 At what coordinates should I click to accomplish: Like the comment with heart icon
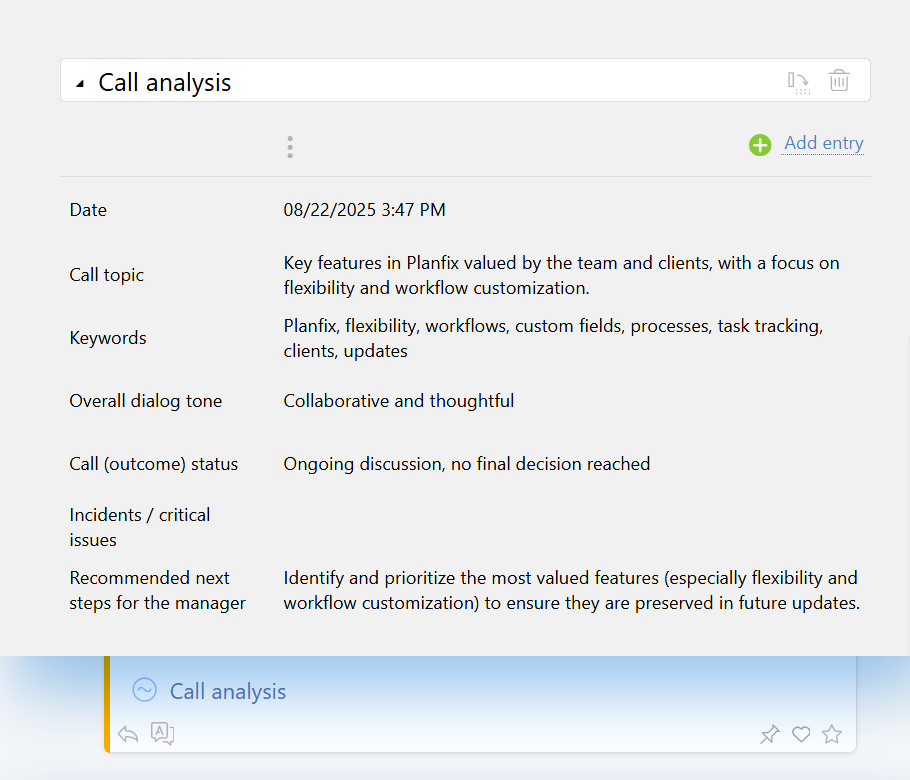tap(801, 734)
